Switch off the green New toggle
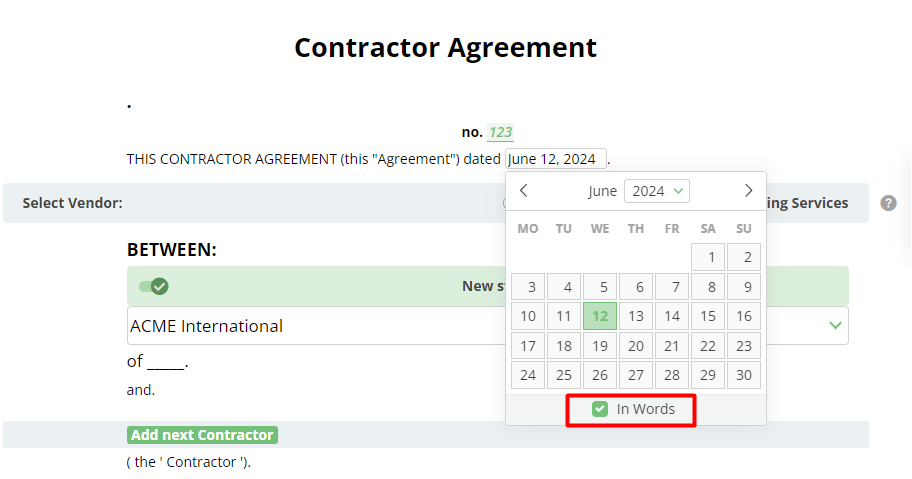This screenshot has width=912, height=479. [x=154, y=286]
